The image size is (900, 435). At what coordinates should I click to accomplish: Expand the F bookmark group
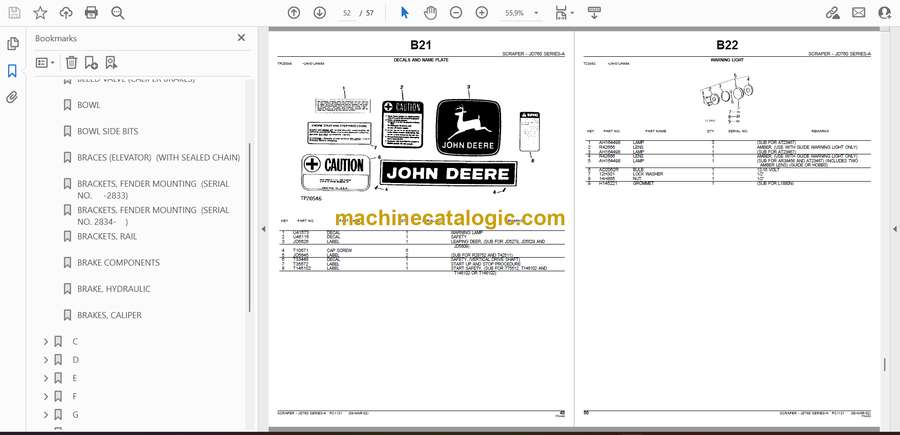click(x=46, y=397)
